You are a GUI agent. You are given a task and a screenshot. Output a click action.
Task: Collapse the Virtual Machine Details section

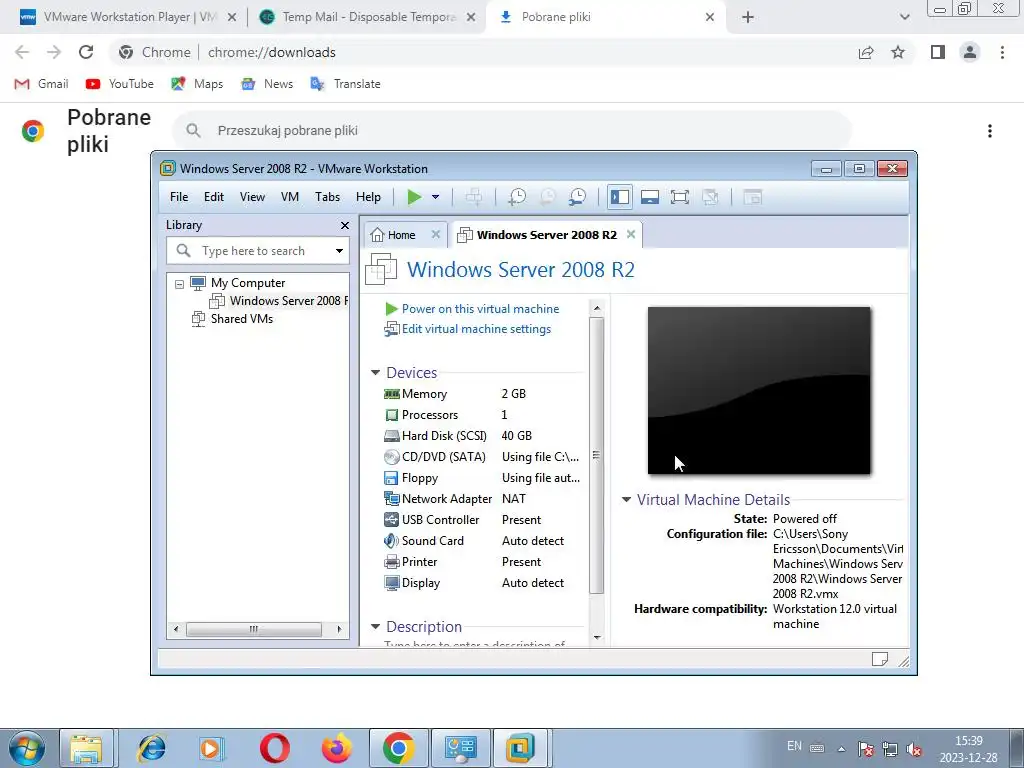click(x=626, y=500)
